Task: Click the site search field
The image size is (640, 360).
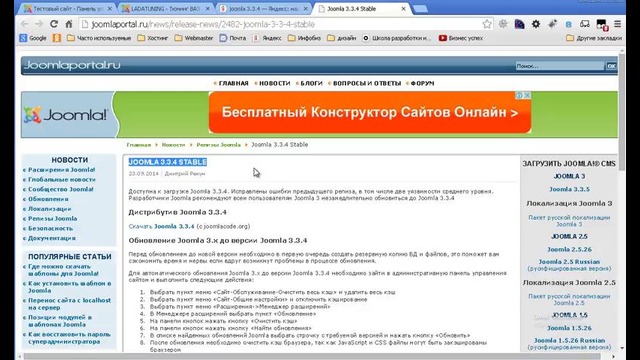Action: [560, 66]
